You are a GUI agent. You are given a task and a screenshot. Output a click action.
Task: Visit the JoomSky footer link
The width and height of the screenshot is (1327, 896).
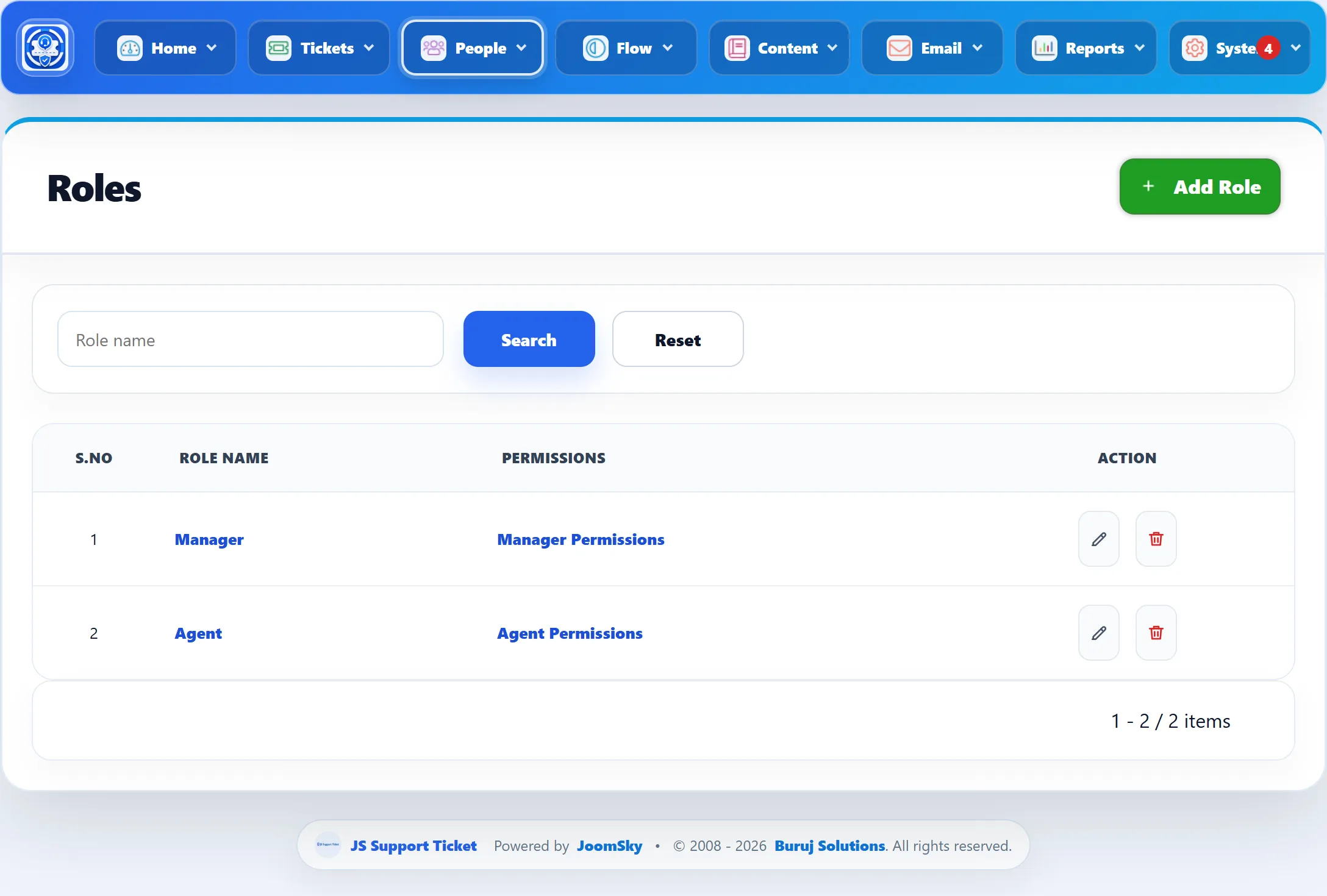coord(609,845)
